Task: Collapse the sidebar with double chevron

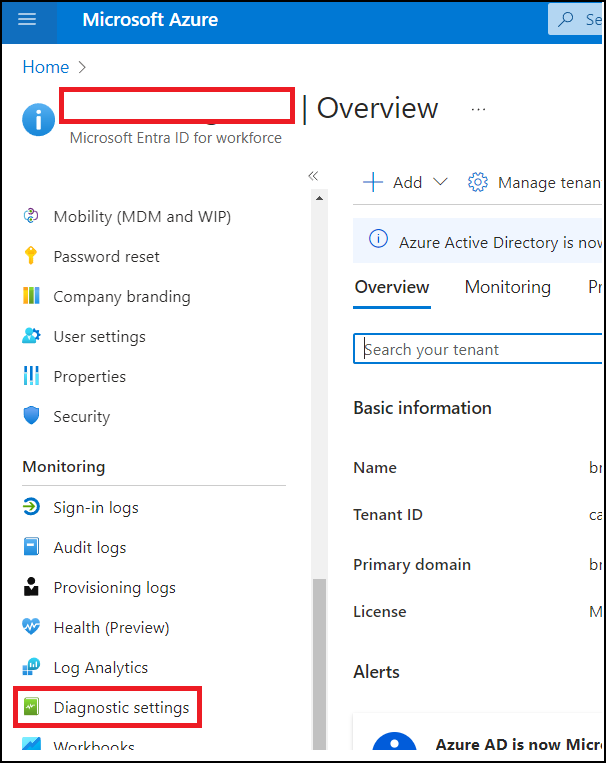Action: (x=313, y=176)
